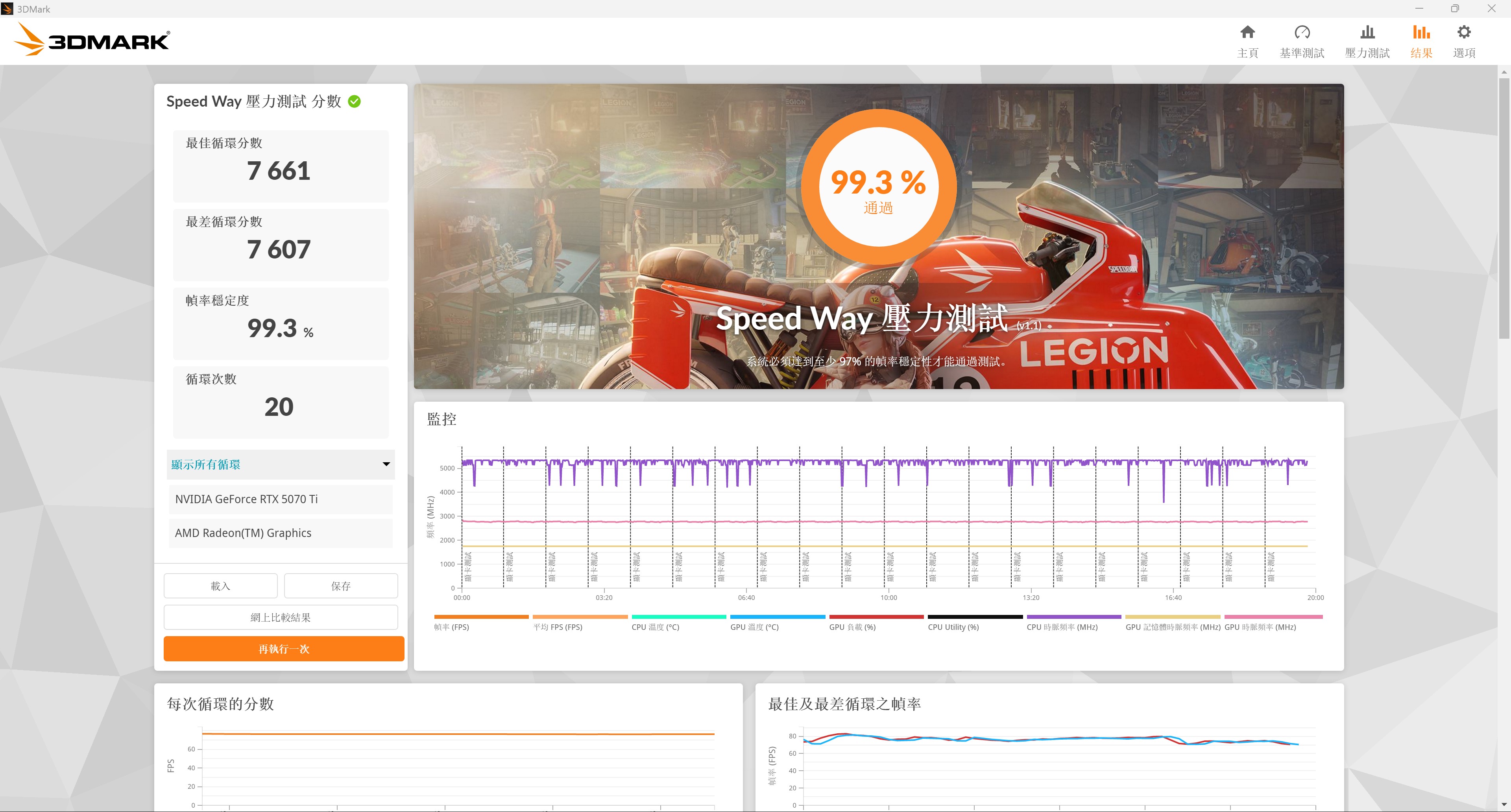The image size is (1511, 812).
Task: Click the 載入 load button
Action: coord(220,586)
